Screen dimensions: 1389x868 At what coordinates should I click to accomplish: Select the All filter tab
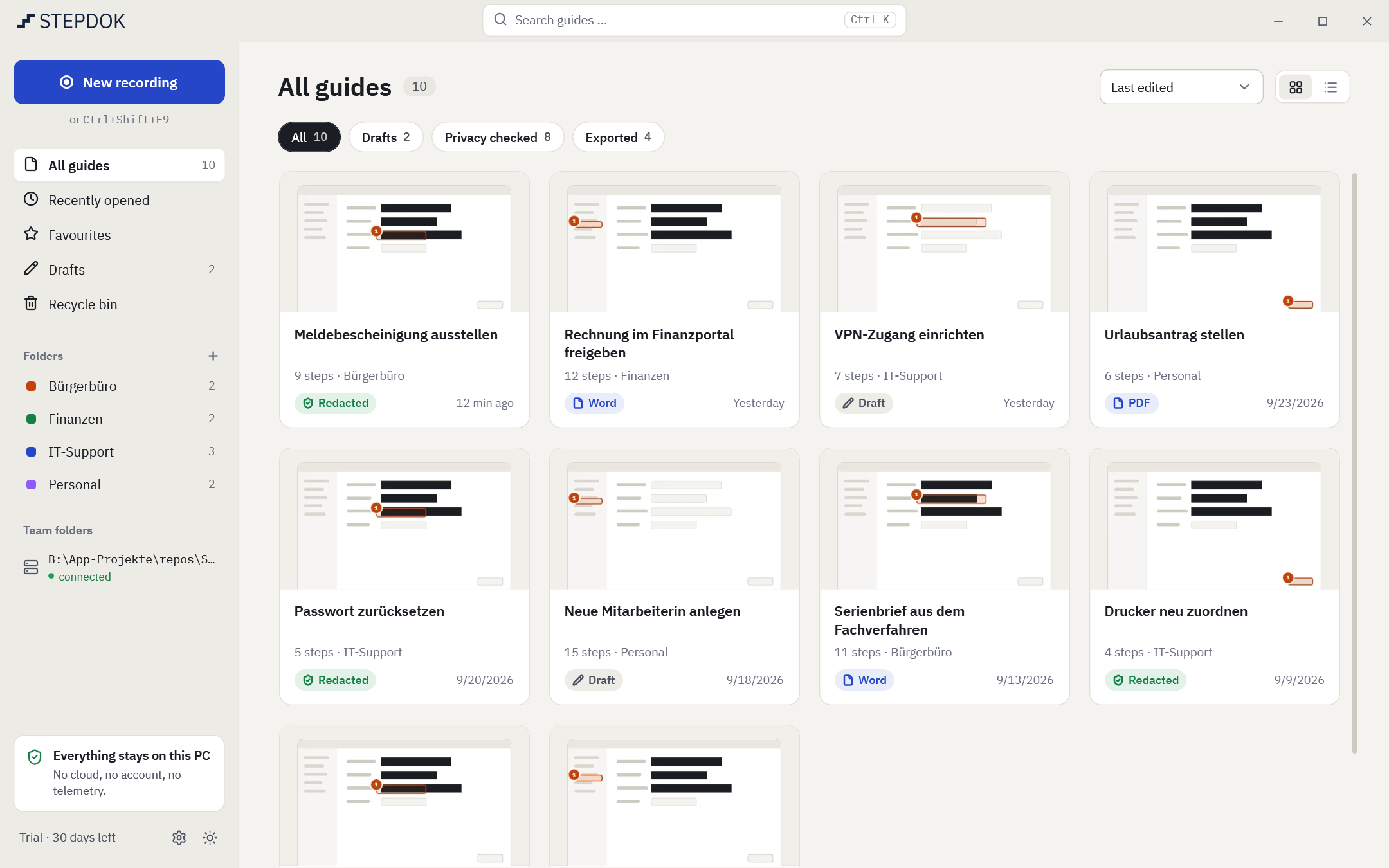tap(309, 137)
